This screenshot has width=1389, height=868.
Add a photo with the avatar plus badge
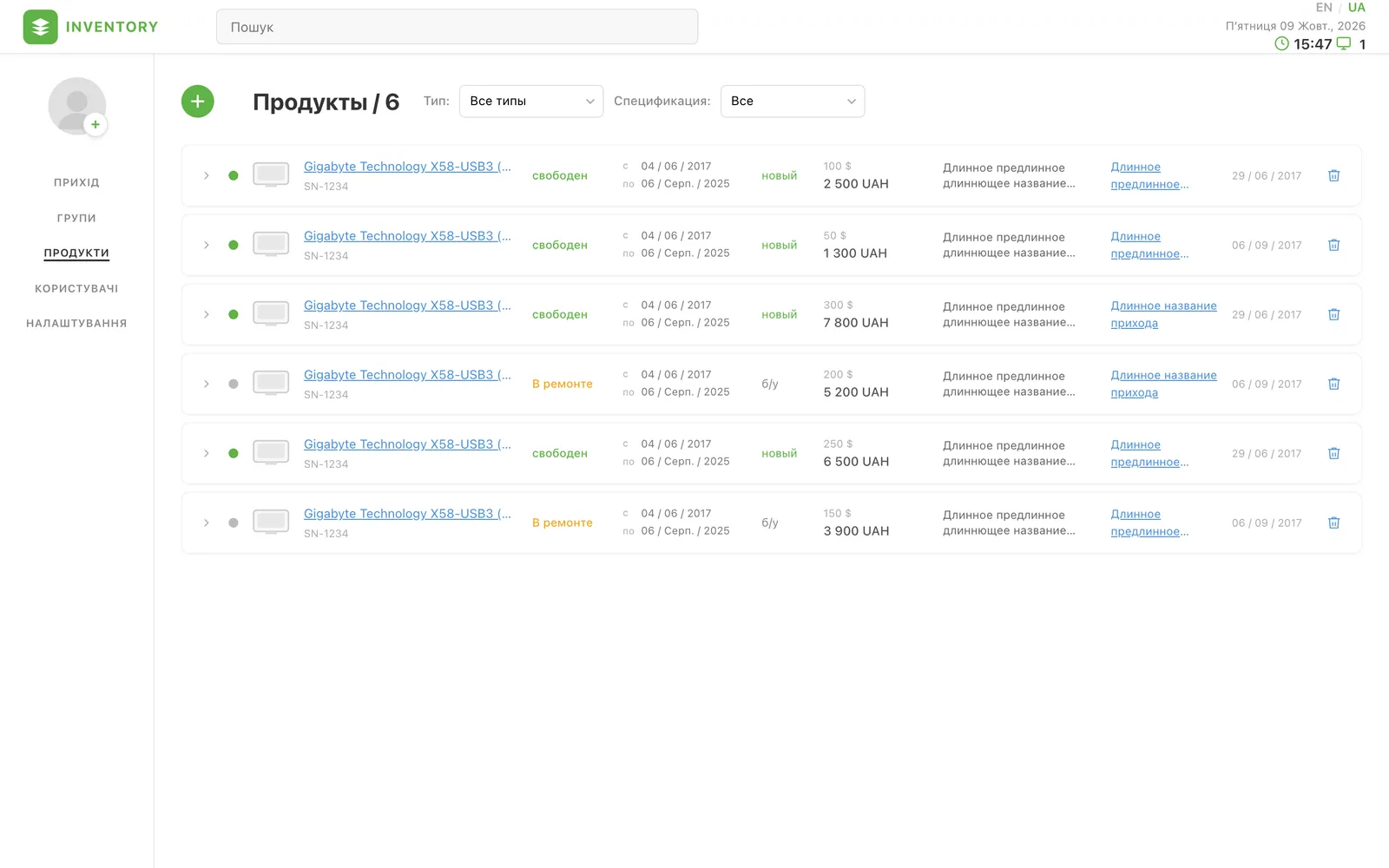(95, 124)
